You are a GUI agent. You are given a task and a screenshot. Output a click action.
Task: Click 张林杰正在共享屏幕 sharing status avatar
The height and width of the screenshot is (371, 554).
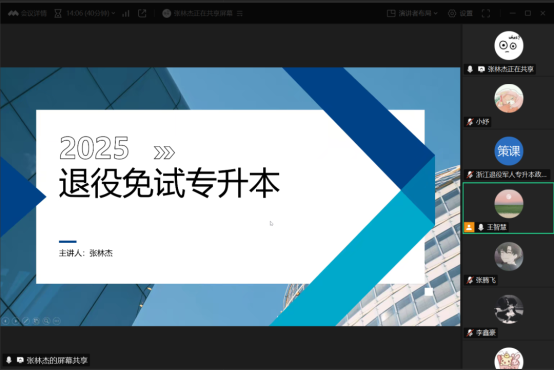point(167,13)
